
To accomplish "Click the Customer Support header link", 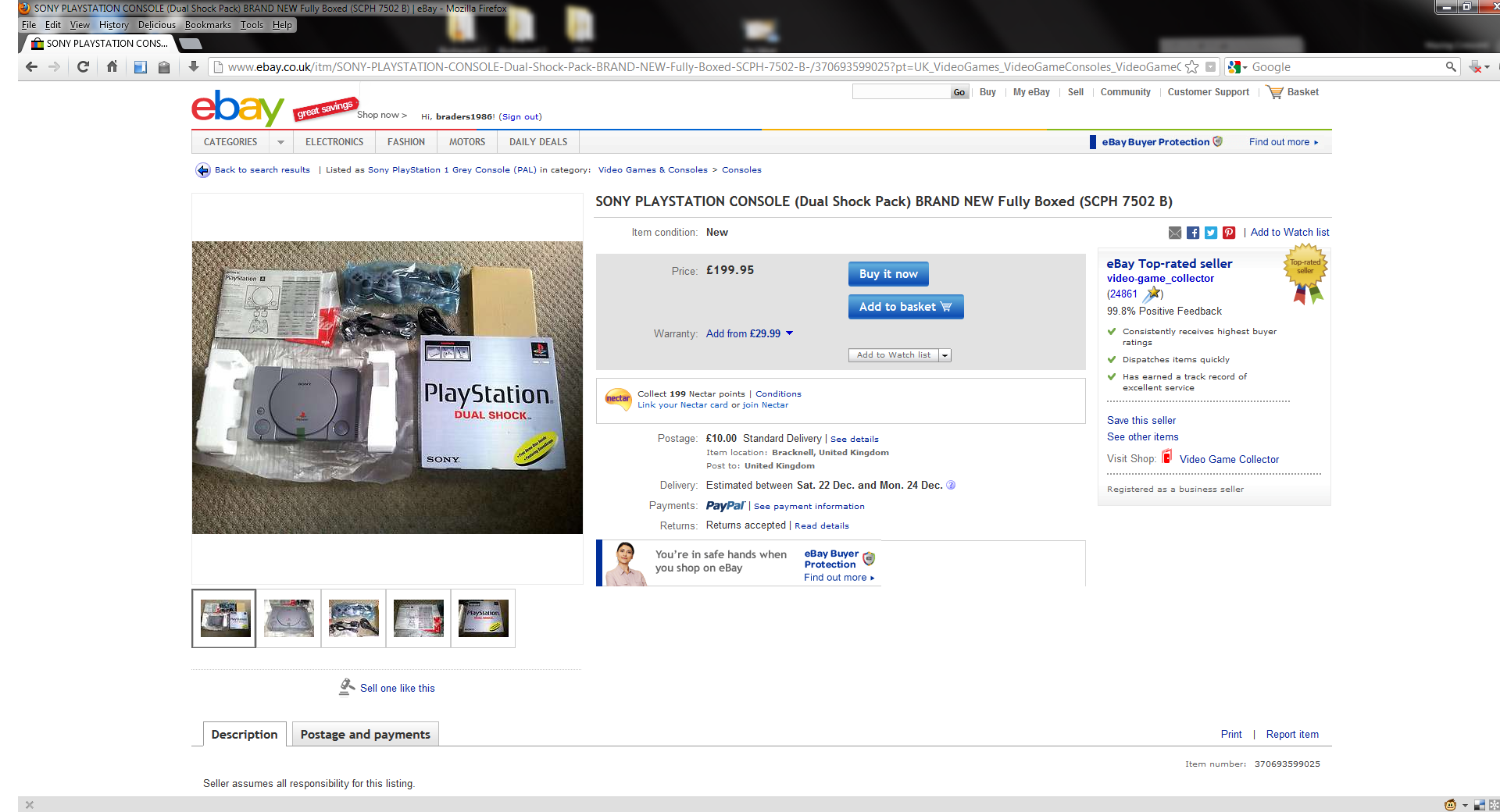I will pyautogui.click(x=1208, y=92).
